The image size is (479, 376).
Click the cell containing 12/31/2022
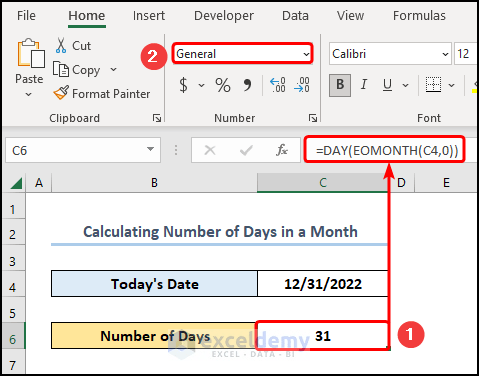323,284
